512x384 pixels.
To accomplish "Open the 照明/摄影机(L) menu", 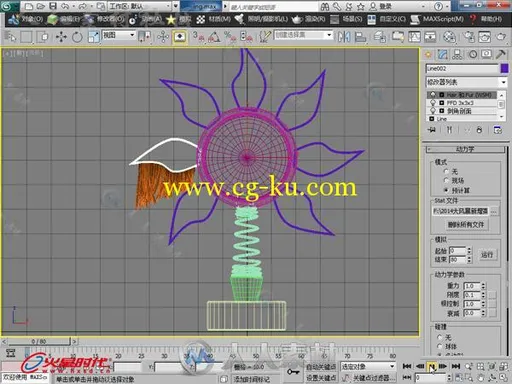I will 267,19.
